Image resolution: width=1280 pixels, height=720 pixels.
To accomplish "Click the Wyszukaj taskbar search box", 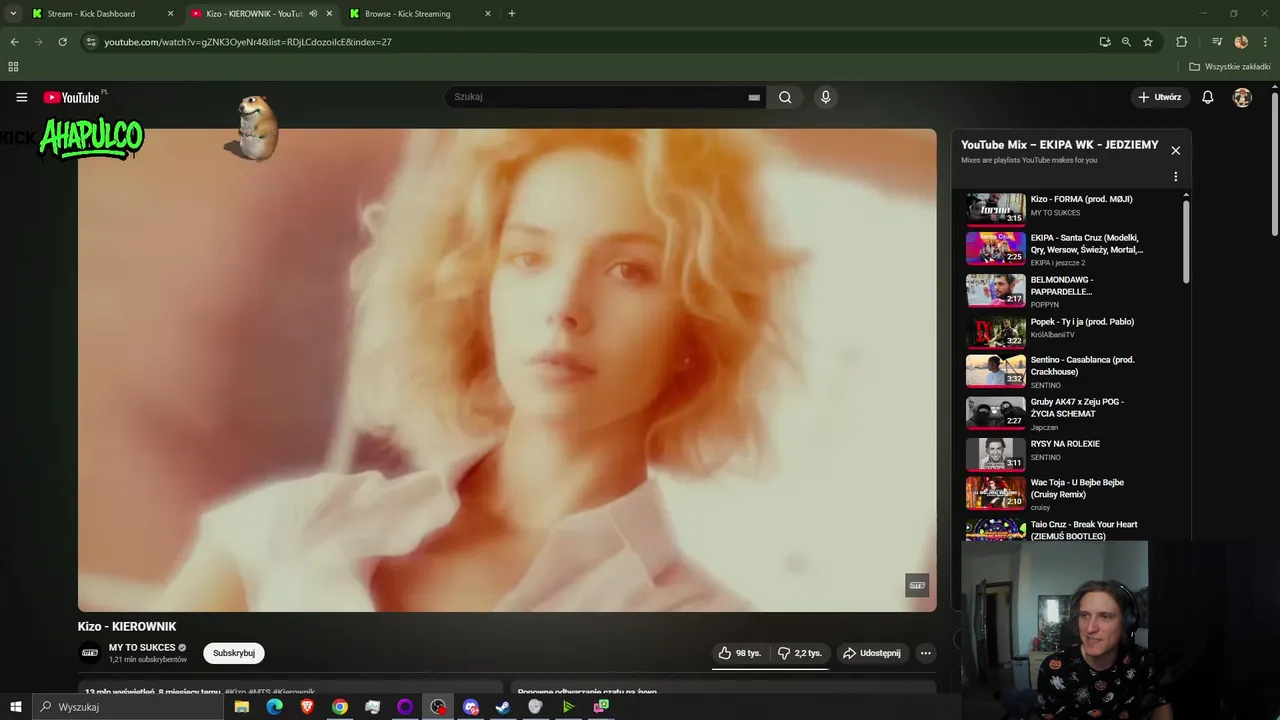I will [x=127, y=707].
